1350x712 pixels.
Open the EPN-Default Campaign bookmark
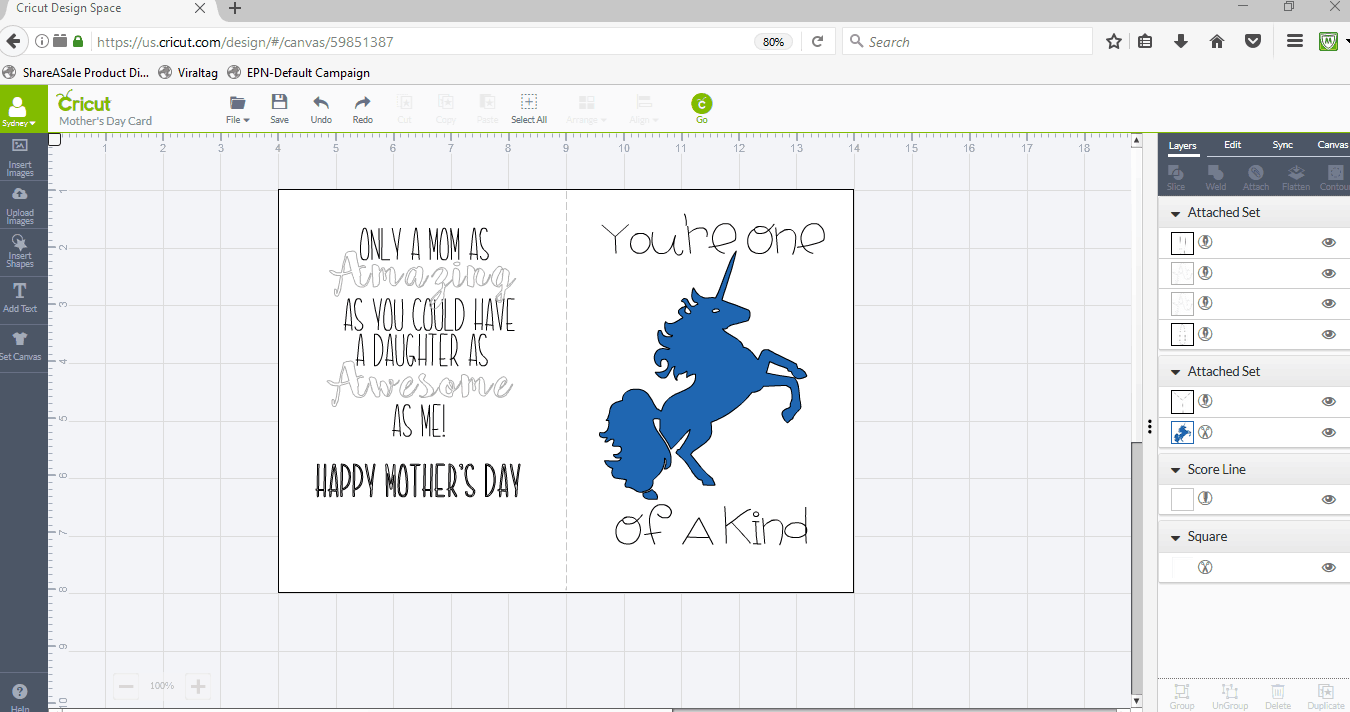[299, 73]
